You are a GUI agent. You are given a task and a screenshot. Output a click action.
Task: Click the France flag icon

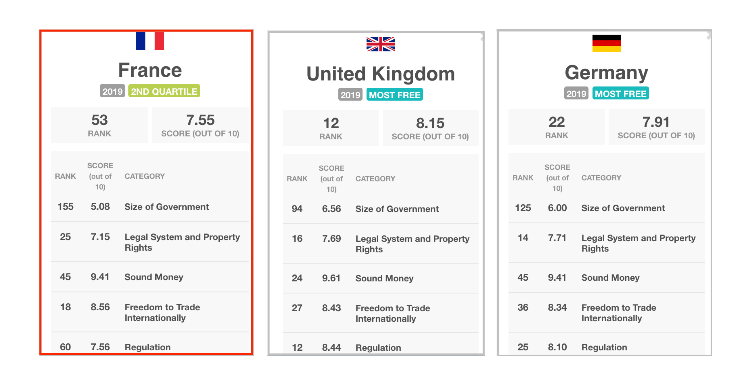pos(150,41)
